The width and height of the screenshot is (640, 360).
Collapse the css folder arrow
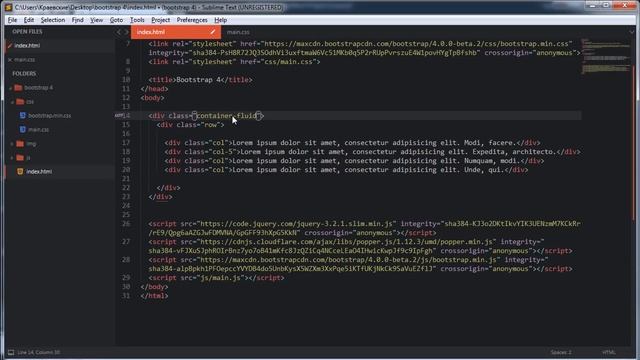13,102
